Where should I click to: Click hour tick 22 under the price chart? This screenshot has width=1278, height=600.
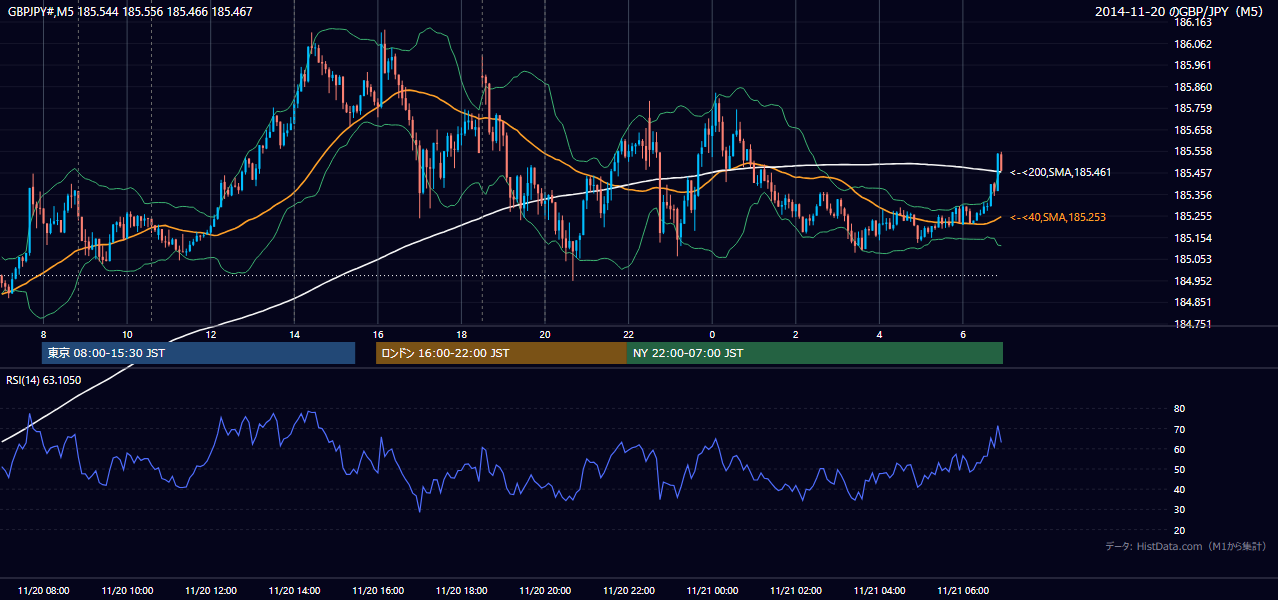click(x=628, y=334)
